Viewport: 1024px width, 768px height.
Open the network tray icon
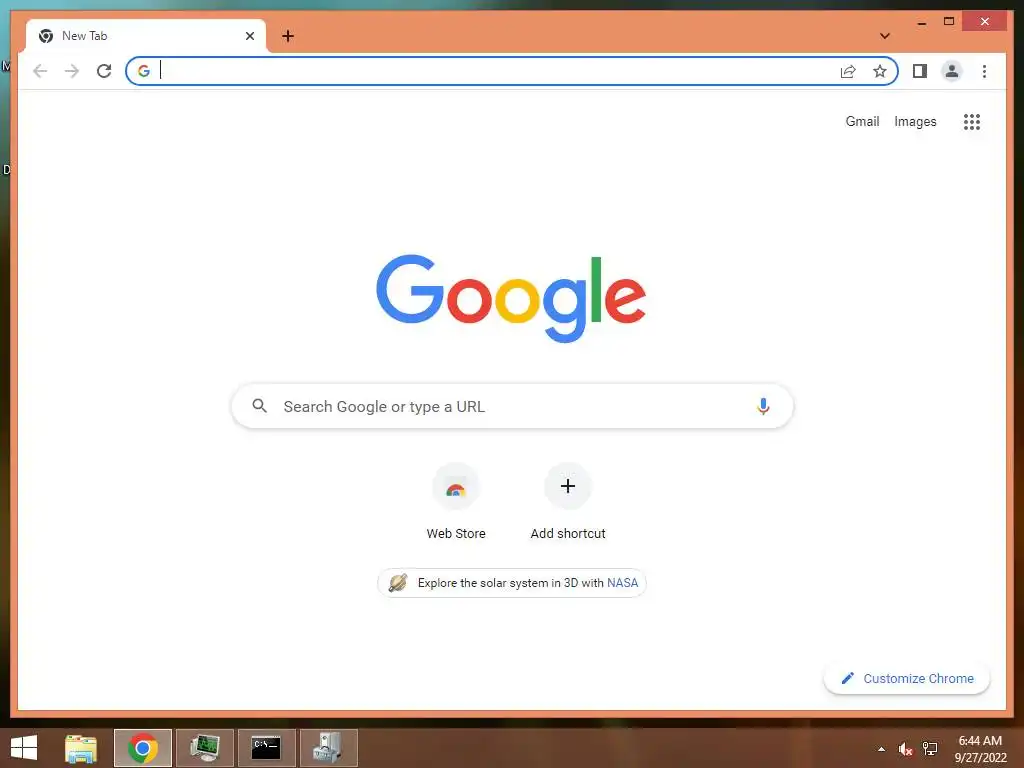tap(930, 749)
